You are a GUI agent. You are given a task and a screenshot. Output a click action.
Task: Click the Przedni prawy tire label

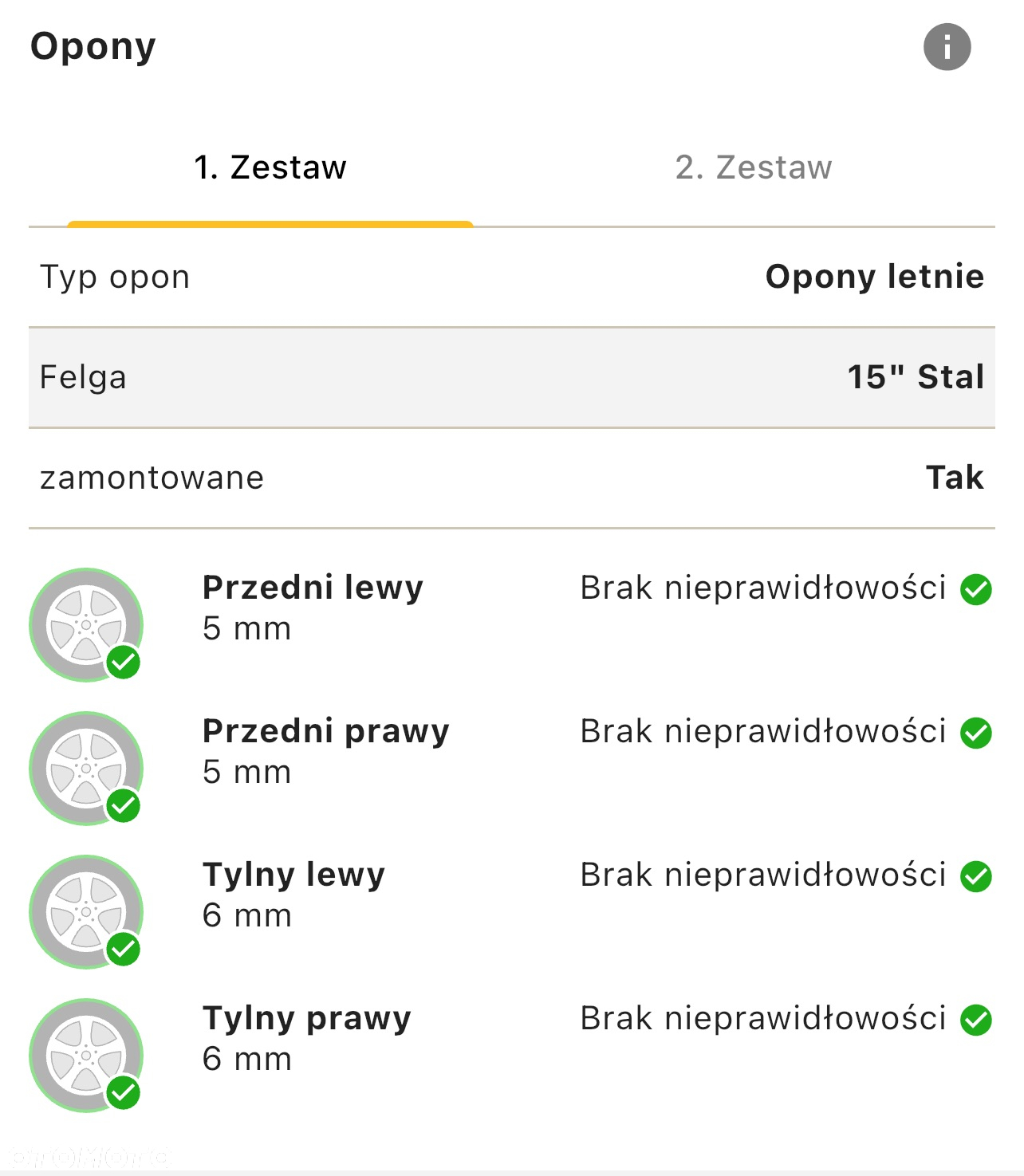(x=326, y=732)
